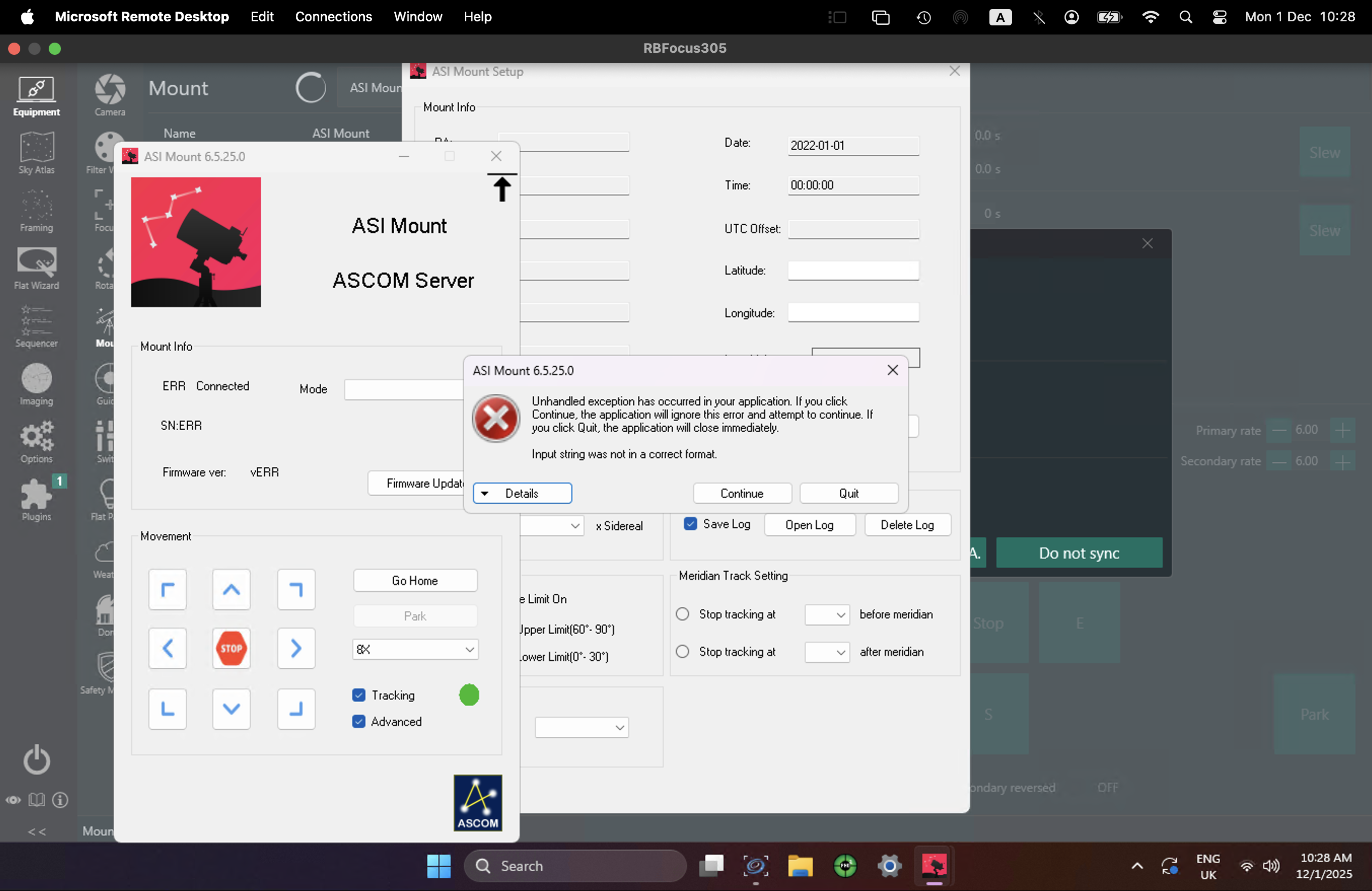Click the ASCOM logo icon

[477, 802]
